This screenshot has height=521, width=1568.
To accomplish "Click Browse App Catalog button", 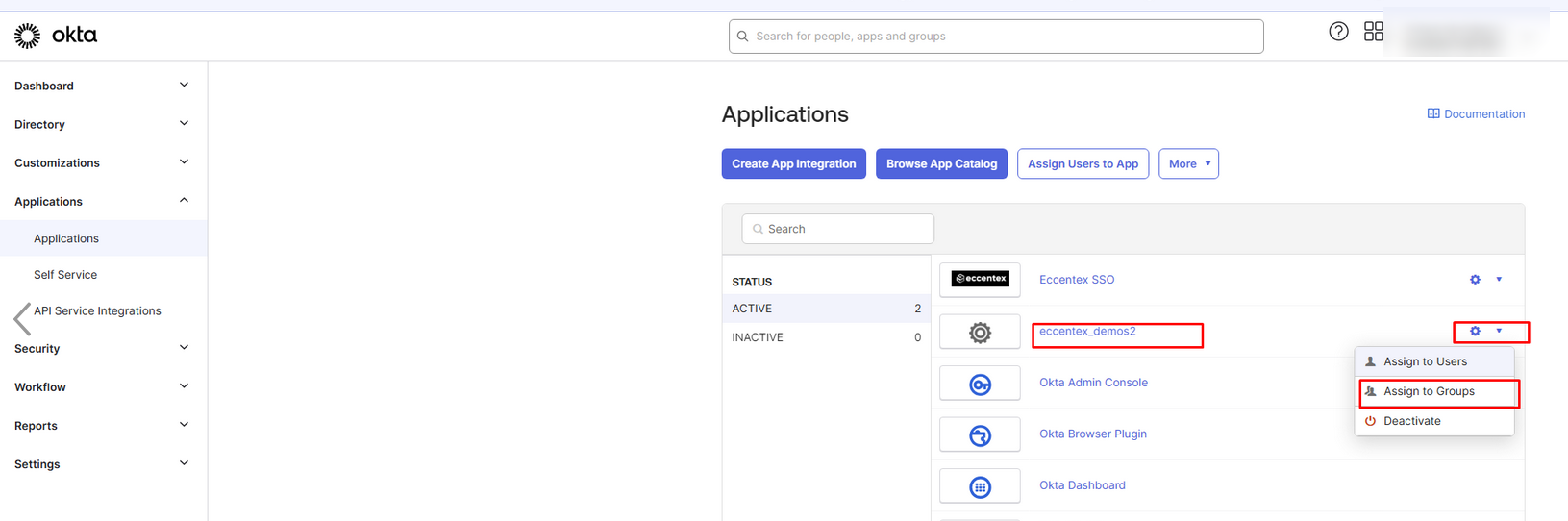I will tap(941, 163).
